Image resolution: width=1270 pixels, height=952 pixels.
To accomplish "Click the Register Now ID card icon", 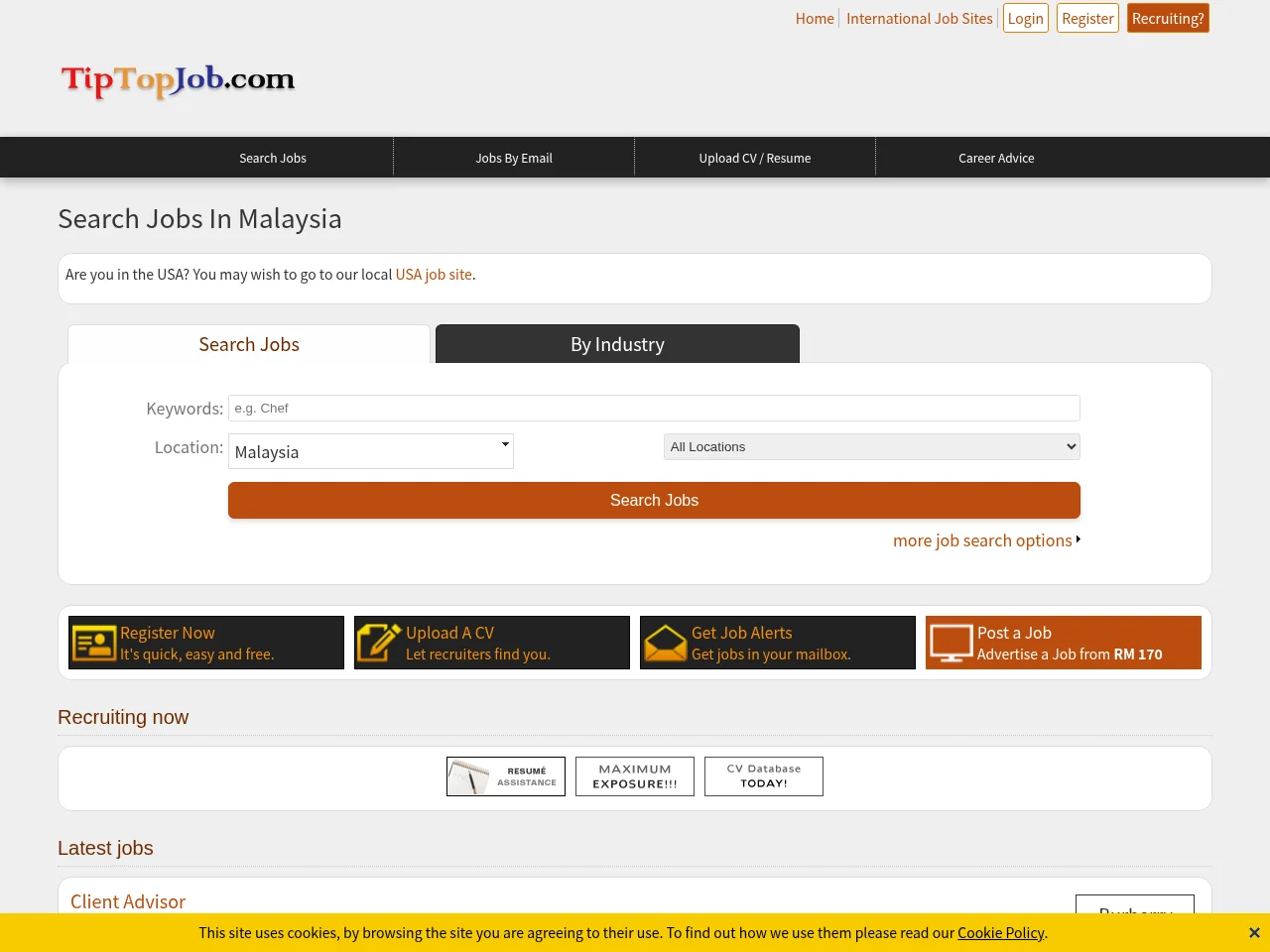I will pyautogui.click(x=94, y=643).
